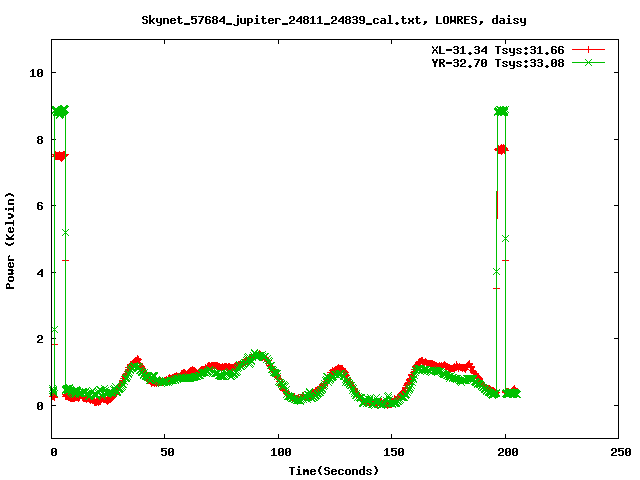
Task: Click the Power (Kelvin) y-axis label
Action: [x=11, y=240]
